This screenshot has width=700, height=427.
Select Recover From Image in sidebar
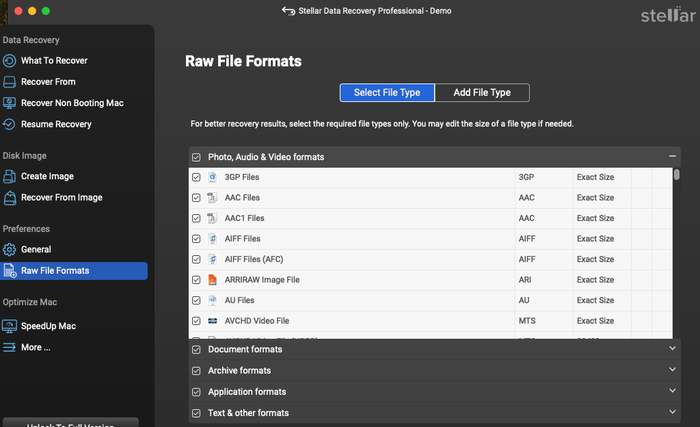(x=62, y=197)
